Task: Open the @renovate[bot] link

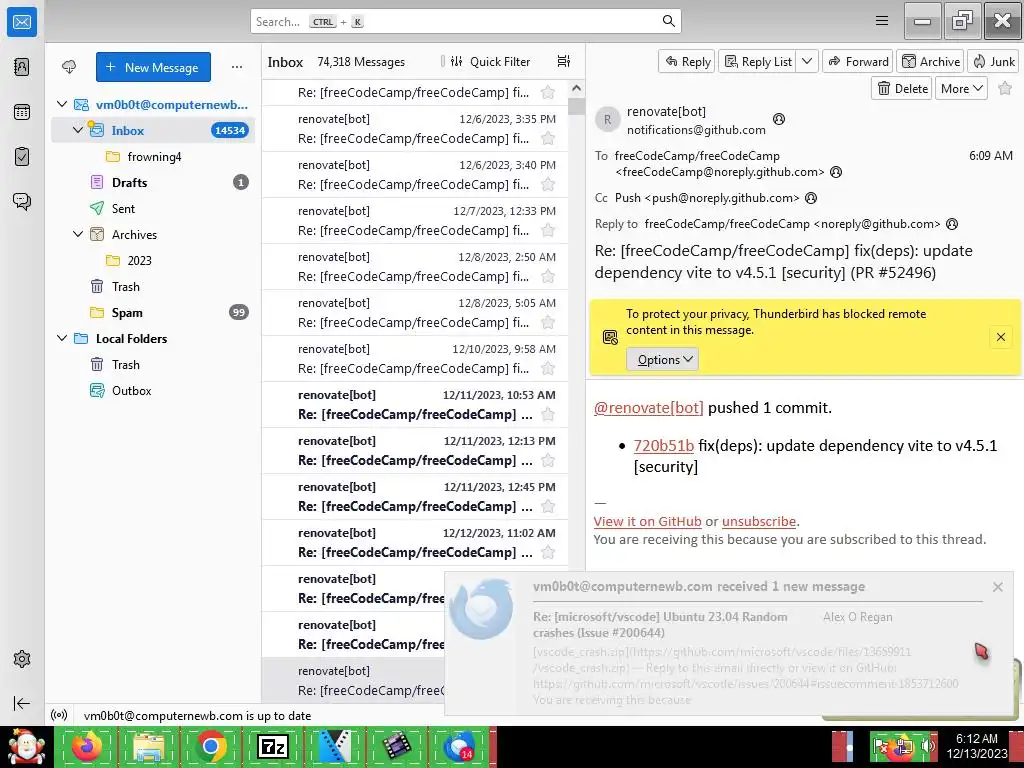Action: tap(648, 408)
